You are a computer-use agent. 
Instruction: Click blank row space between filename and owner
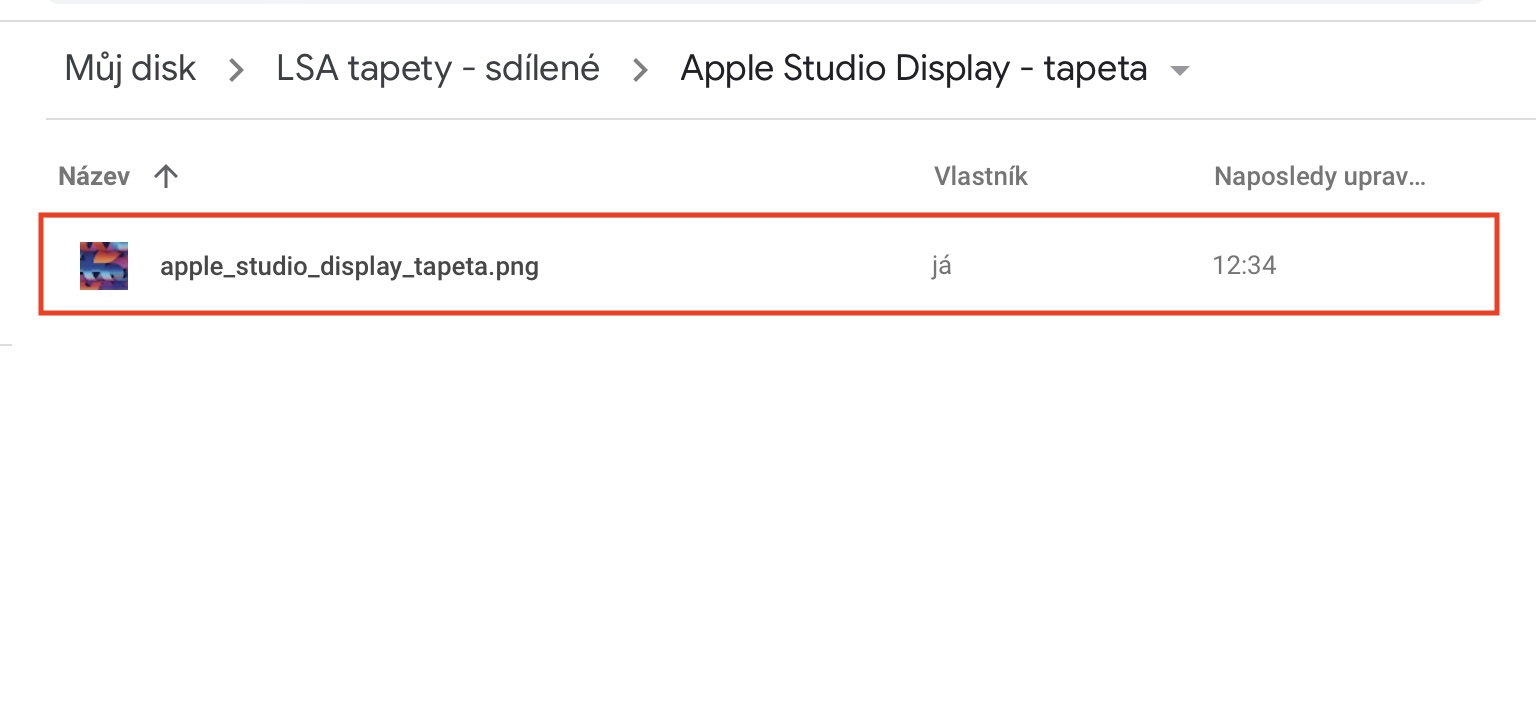pos(730,267)
